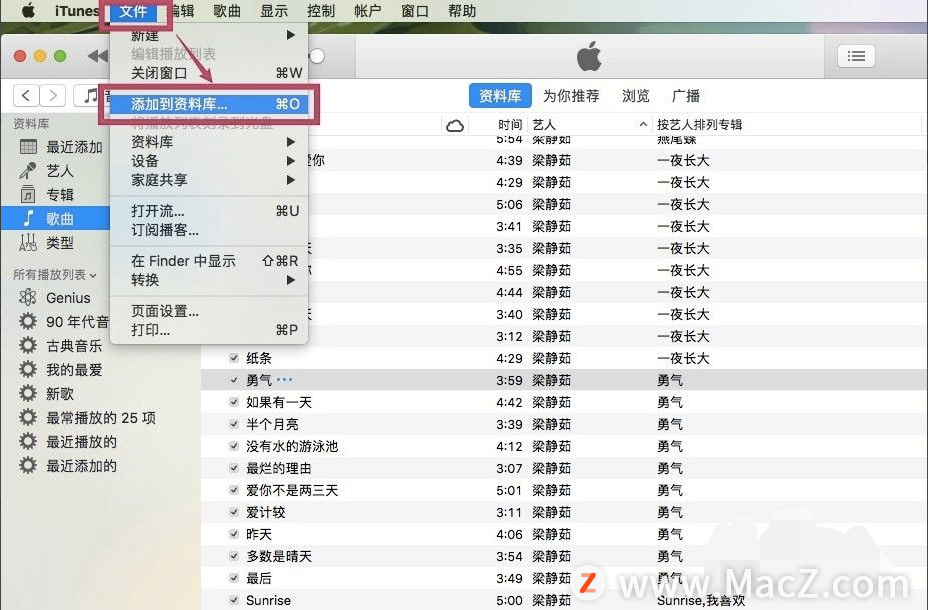Viewport: 928px width, 610px height.
Task: Toggle the 艺人 column sort arrow
Action: [x=643, y=125]
